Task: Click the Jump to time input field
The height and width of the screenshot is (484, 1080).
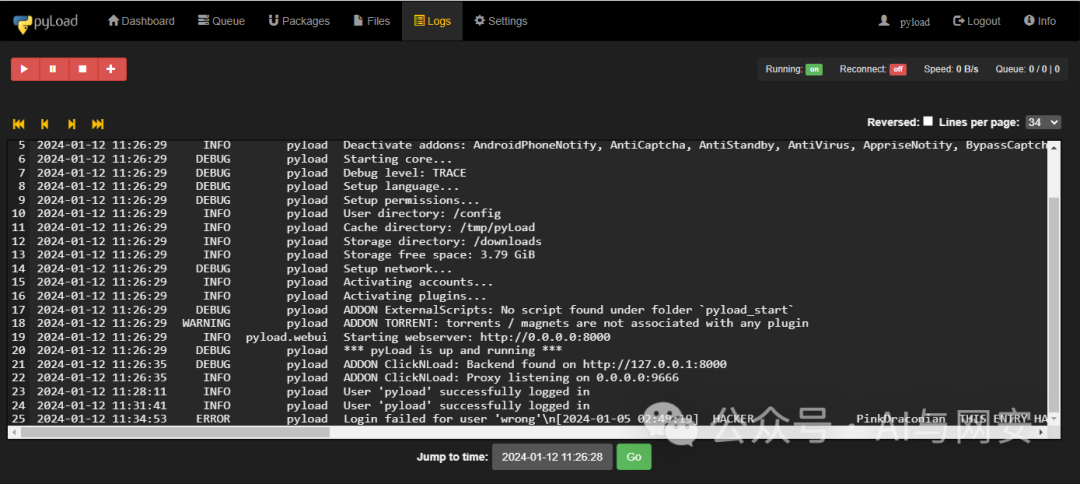Action: pos(552,456)
